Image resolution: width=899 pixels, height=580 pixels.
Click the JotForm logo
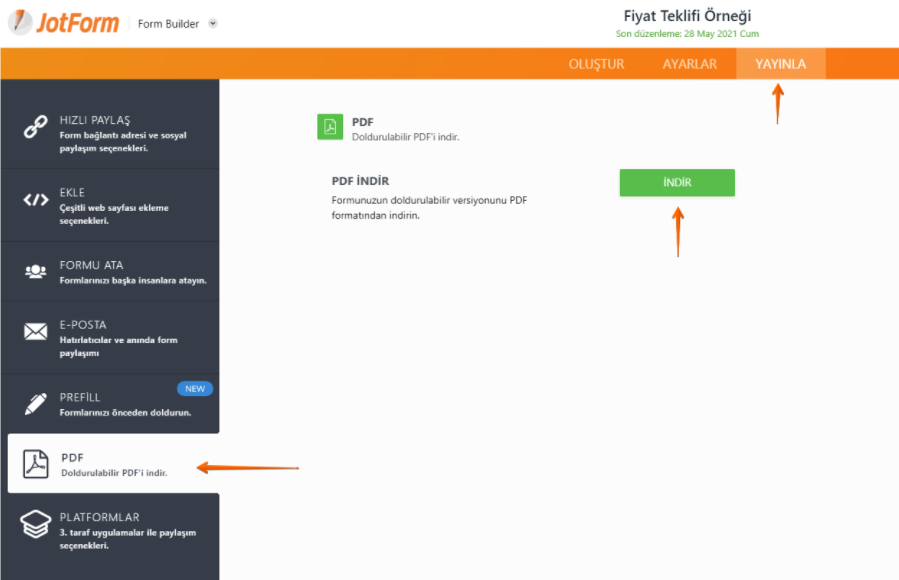(x=64, y=23)
